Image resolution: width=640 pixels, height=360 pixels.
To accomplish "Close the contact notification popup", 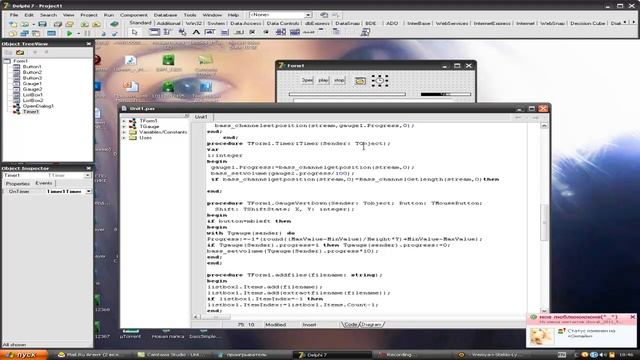I will coord(633,317).
